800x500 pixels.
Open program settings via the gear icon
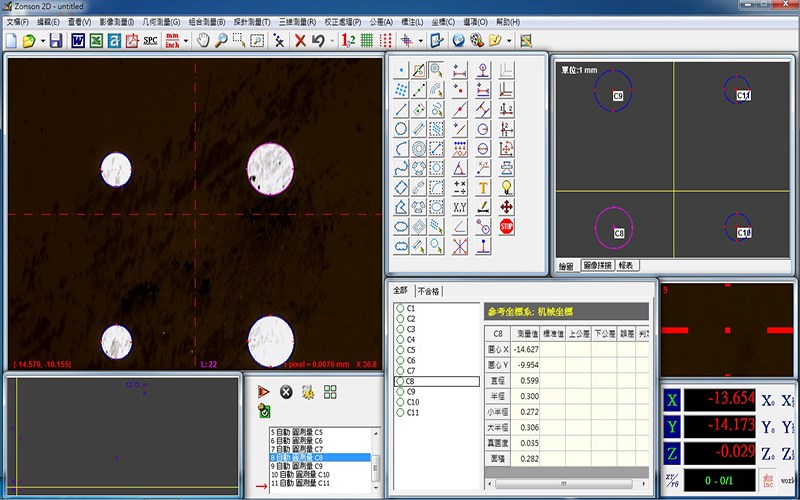pos(308,392)
